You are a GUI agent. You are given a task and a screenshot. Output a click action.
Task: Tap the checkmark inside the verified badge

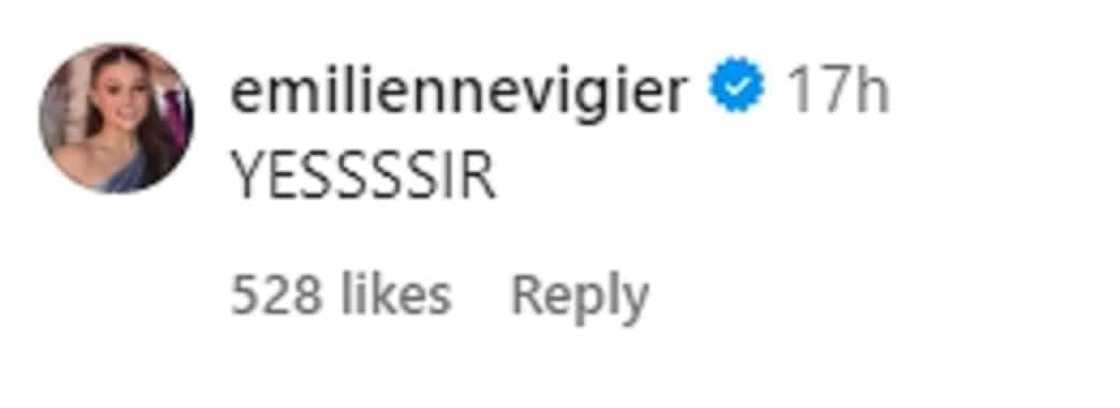[736, 85]
